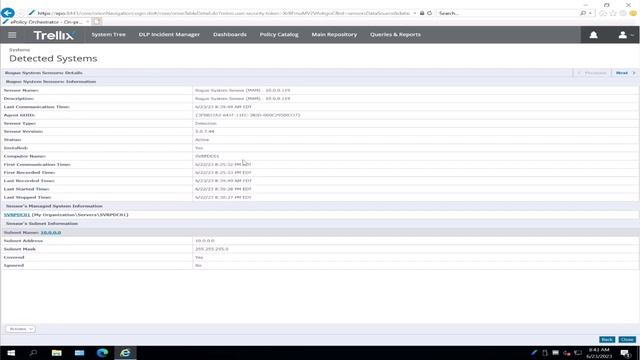This screenshot has width=640, height=360.
Task: Open a new browser tab
Action: tap(97, 22)
